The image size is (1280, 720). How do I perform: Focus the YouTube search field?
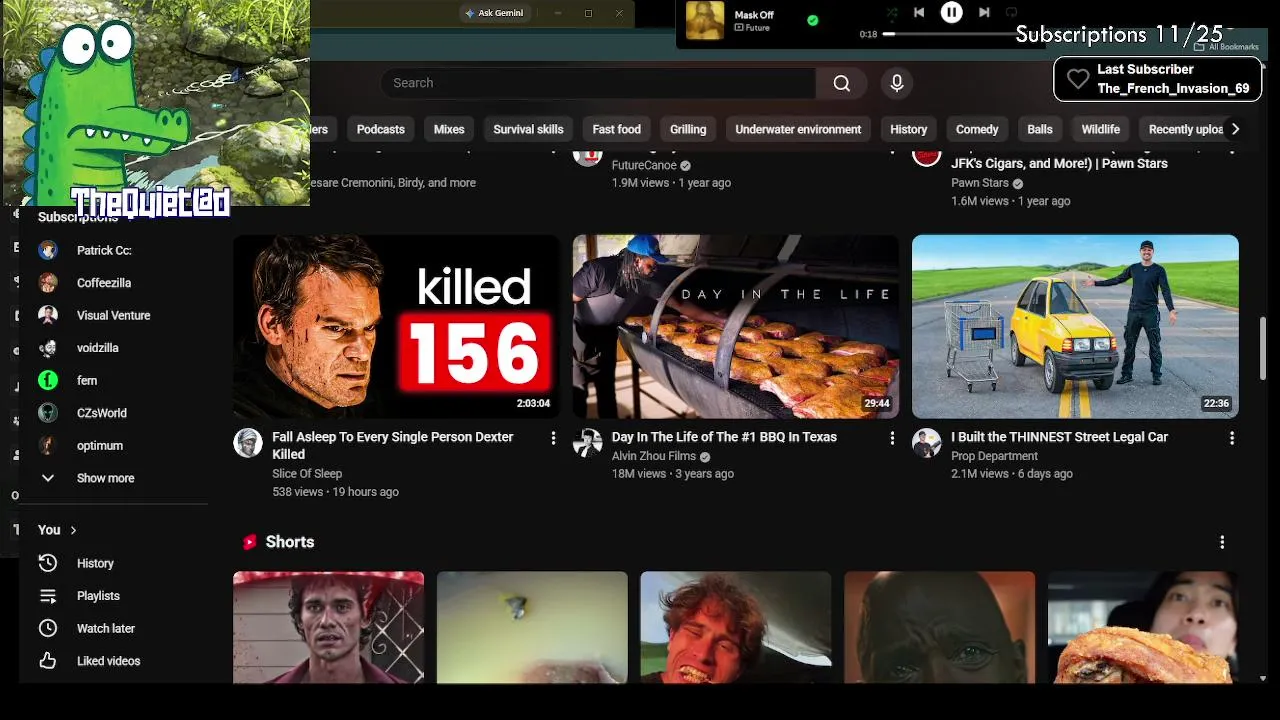[x=598, y=83]
